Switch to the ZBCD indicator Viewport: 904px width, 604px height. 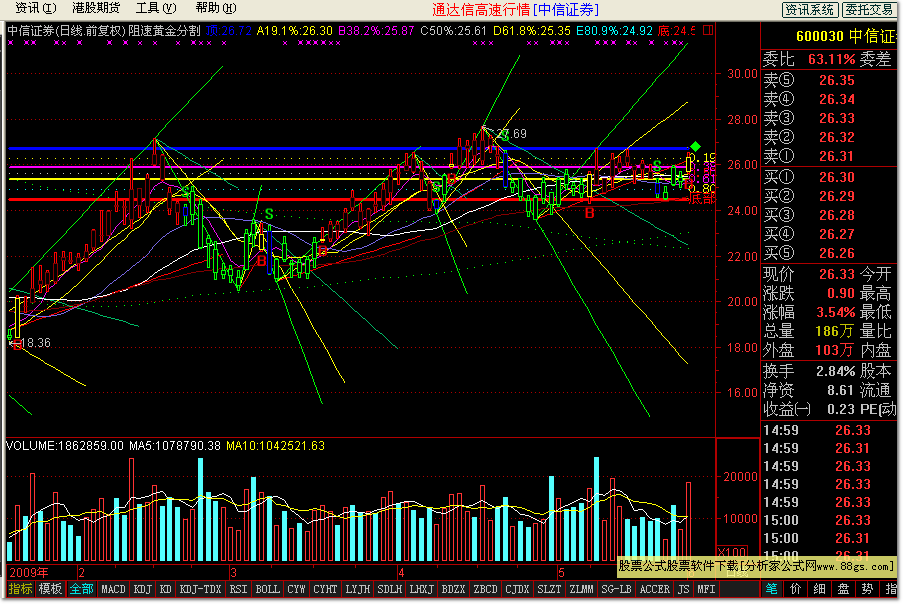485,589
